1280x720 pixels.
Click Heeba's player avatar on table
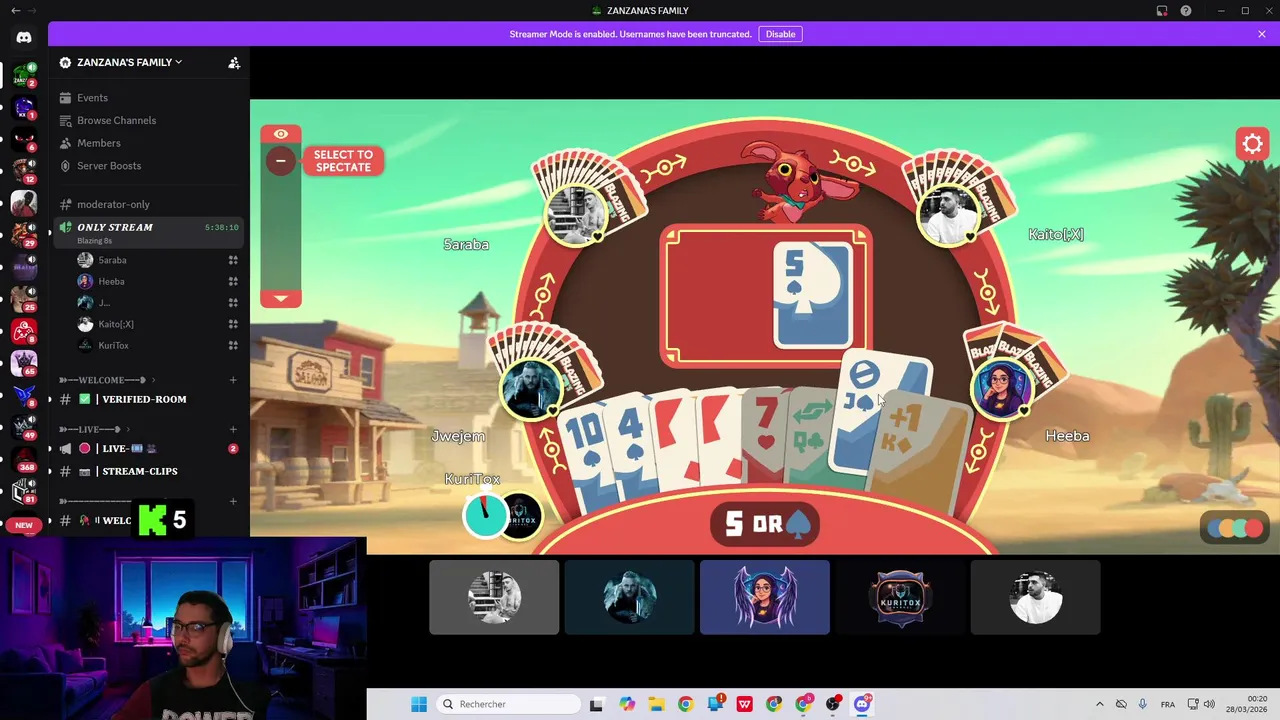point(1001,390)
